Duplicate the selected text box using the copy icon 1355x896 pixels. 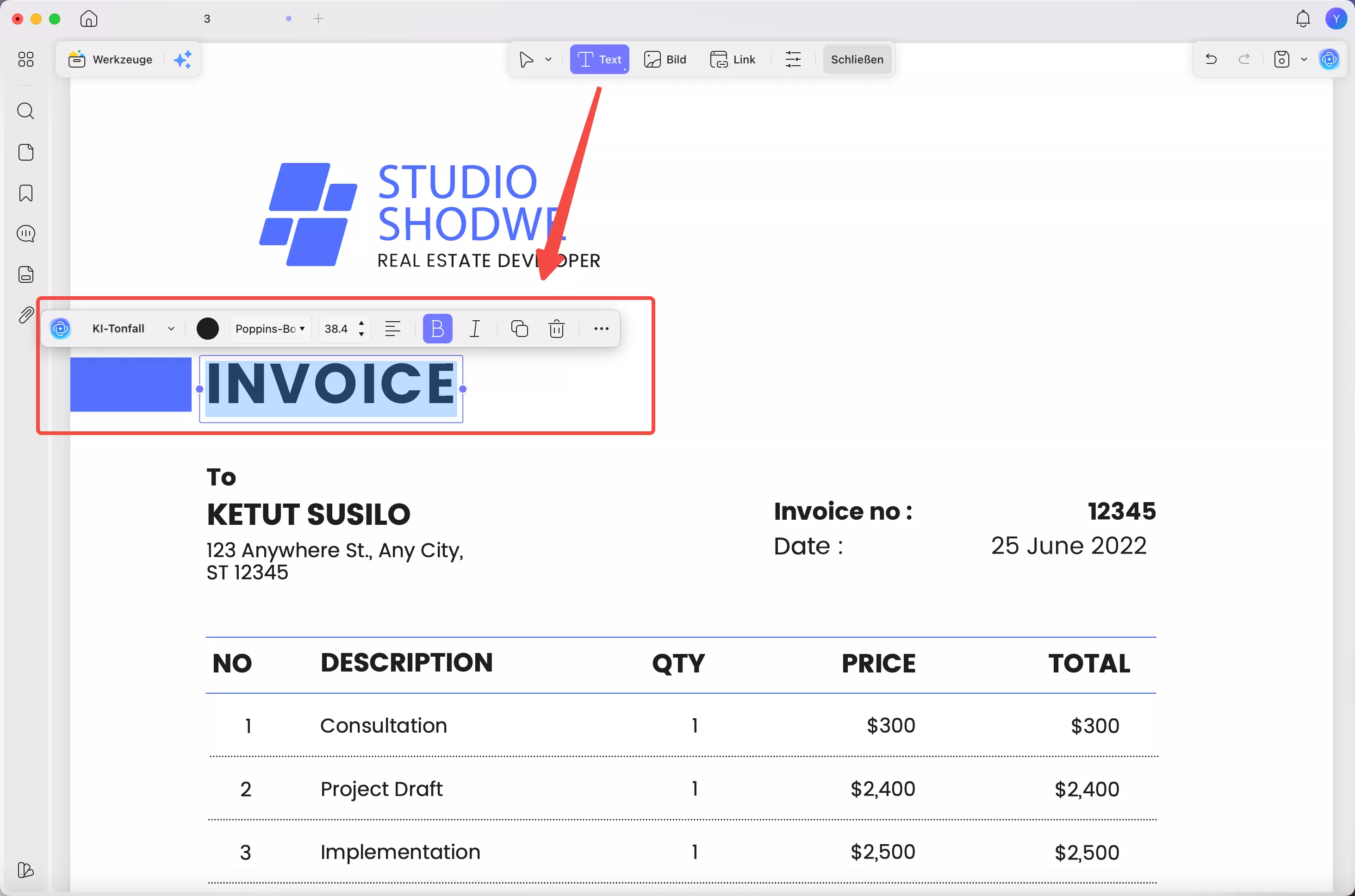519,329
